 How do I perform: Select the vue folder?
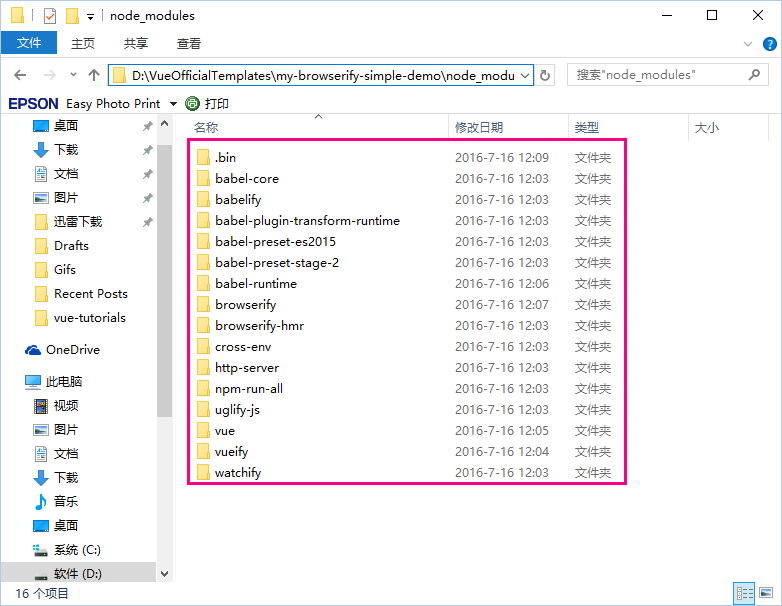pos(224,430)
